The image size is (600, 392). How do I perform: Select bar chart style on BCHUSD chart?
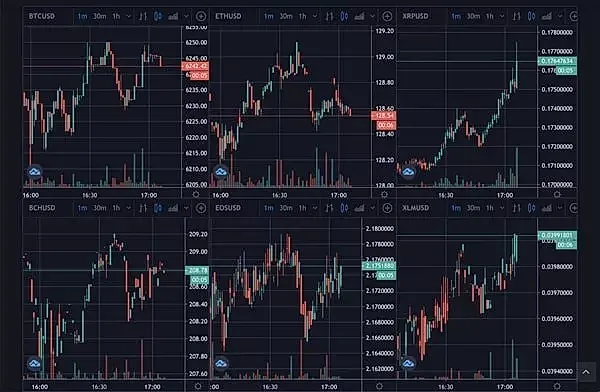pyautogui.click(x=143, y=208)
